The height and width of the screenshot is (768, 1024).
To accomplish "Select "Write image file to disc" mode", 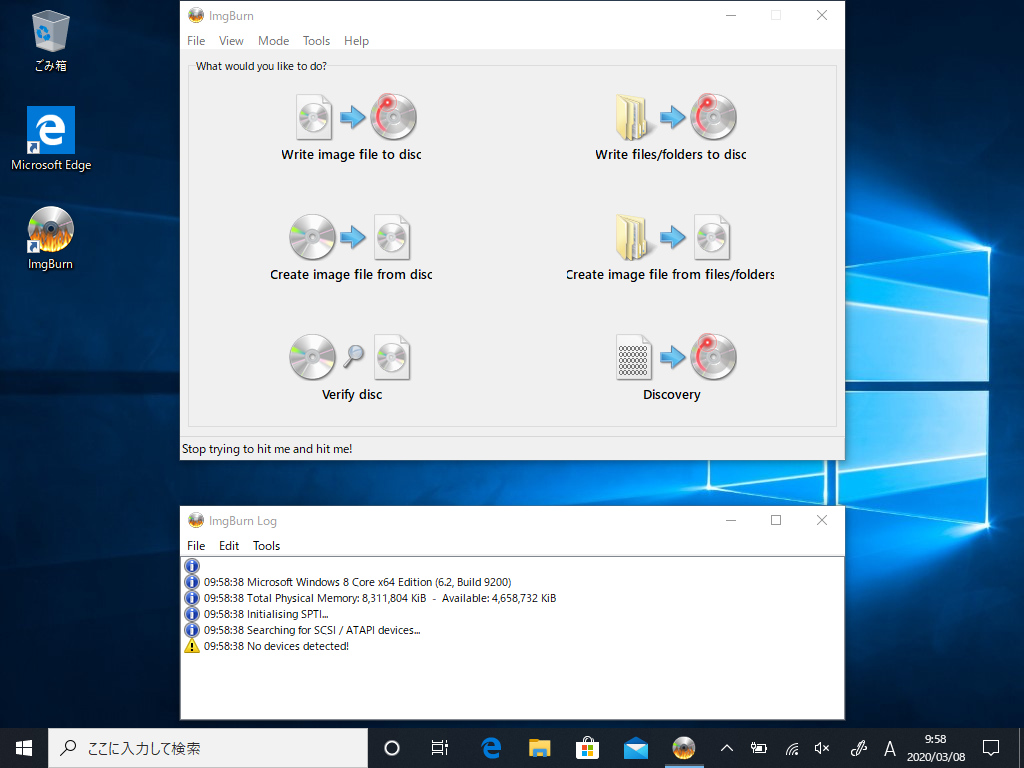I will click(x=352, y=125).
